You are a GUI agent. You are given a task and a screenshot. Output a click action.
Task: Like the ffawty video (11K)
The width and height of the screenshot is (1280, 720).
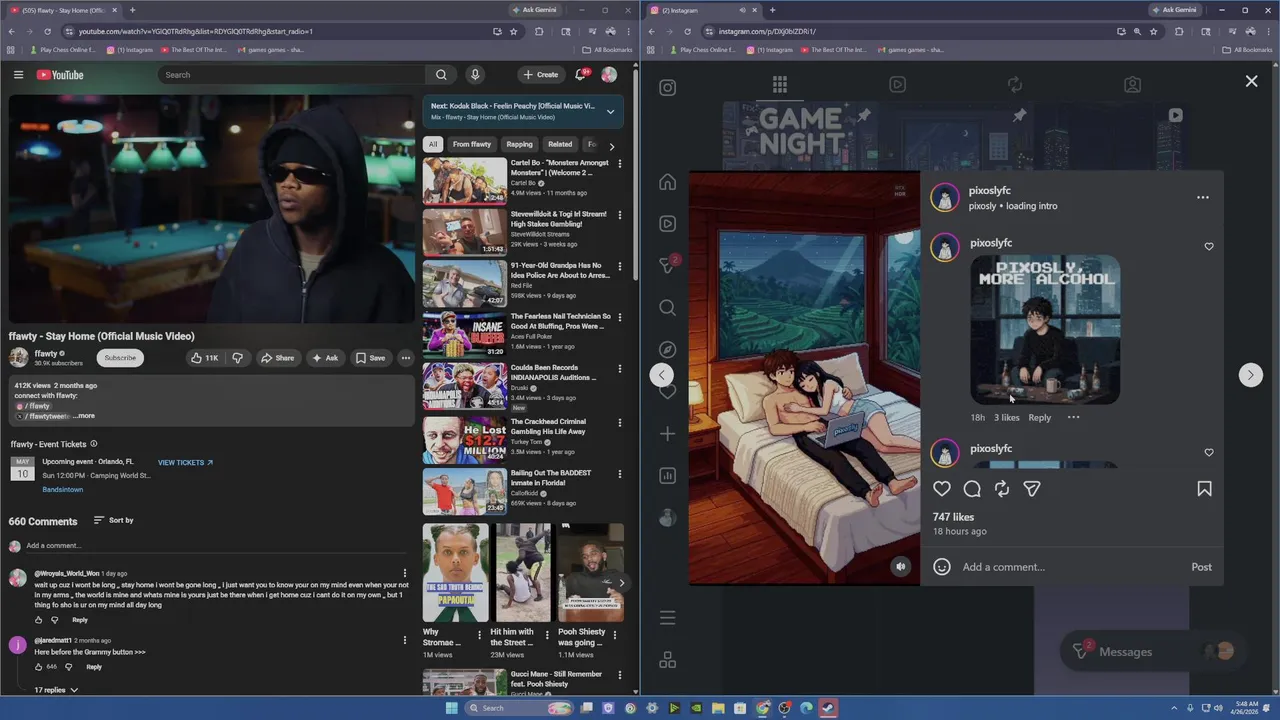(204, 358)
